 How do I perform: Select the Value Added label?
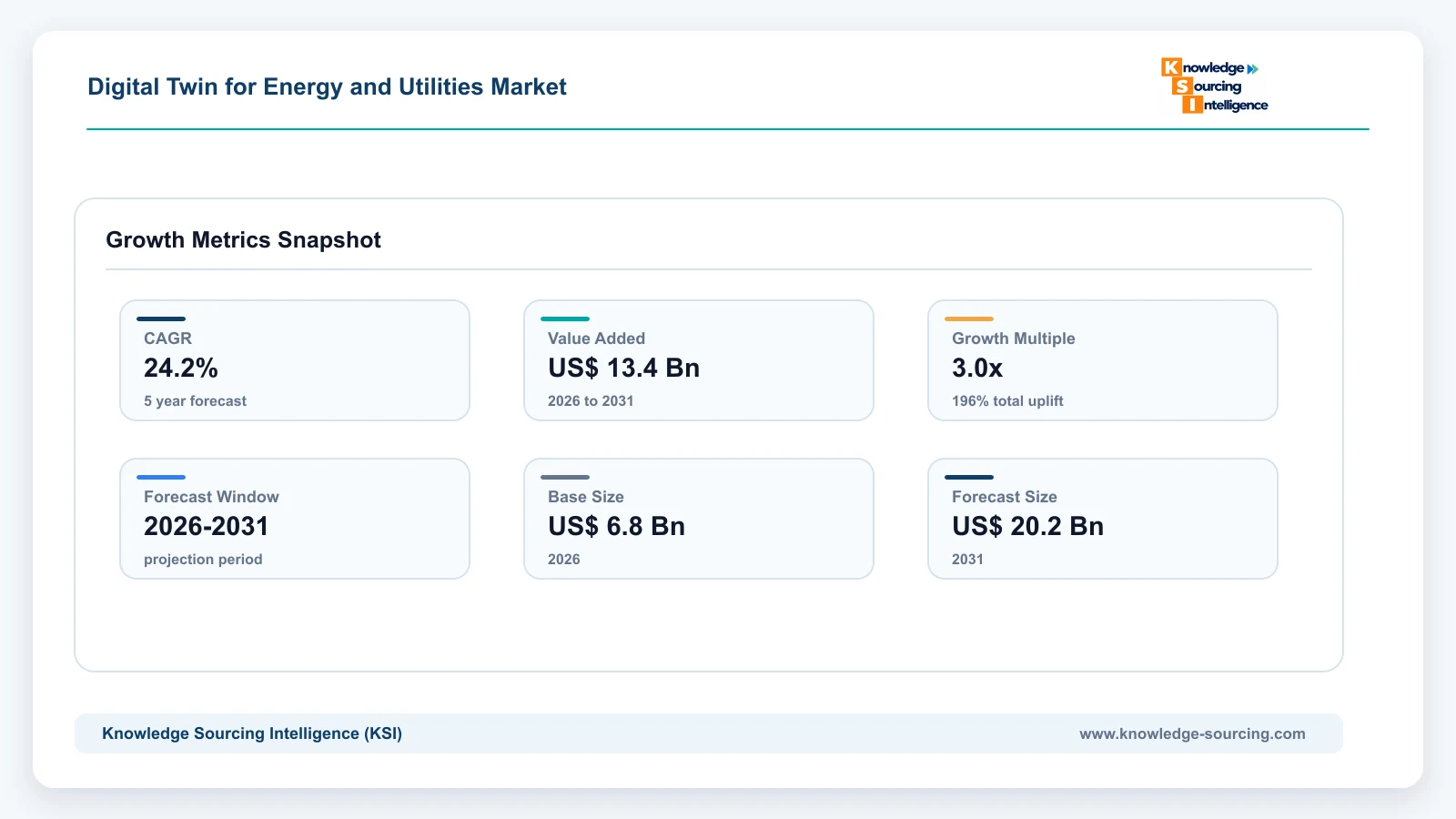coord(596,339)
